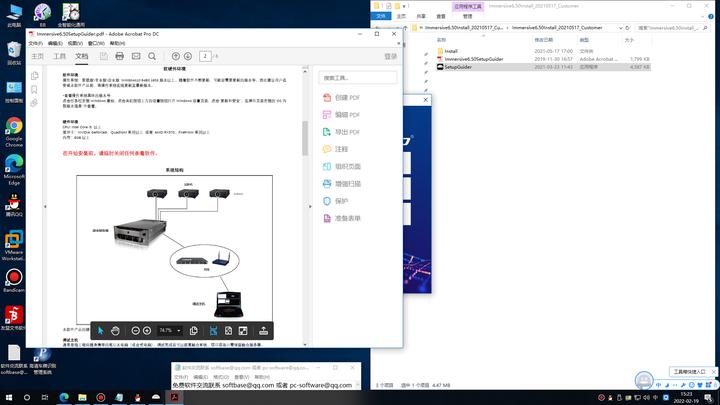Click the Acrobat document vertical scrollbar
The height and width of the screenshot is (405, 720).
[x=305, y=140]
